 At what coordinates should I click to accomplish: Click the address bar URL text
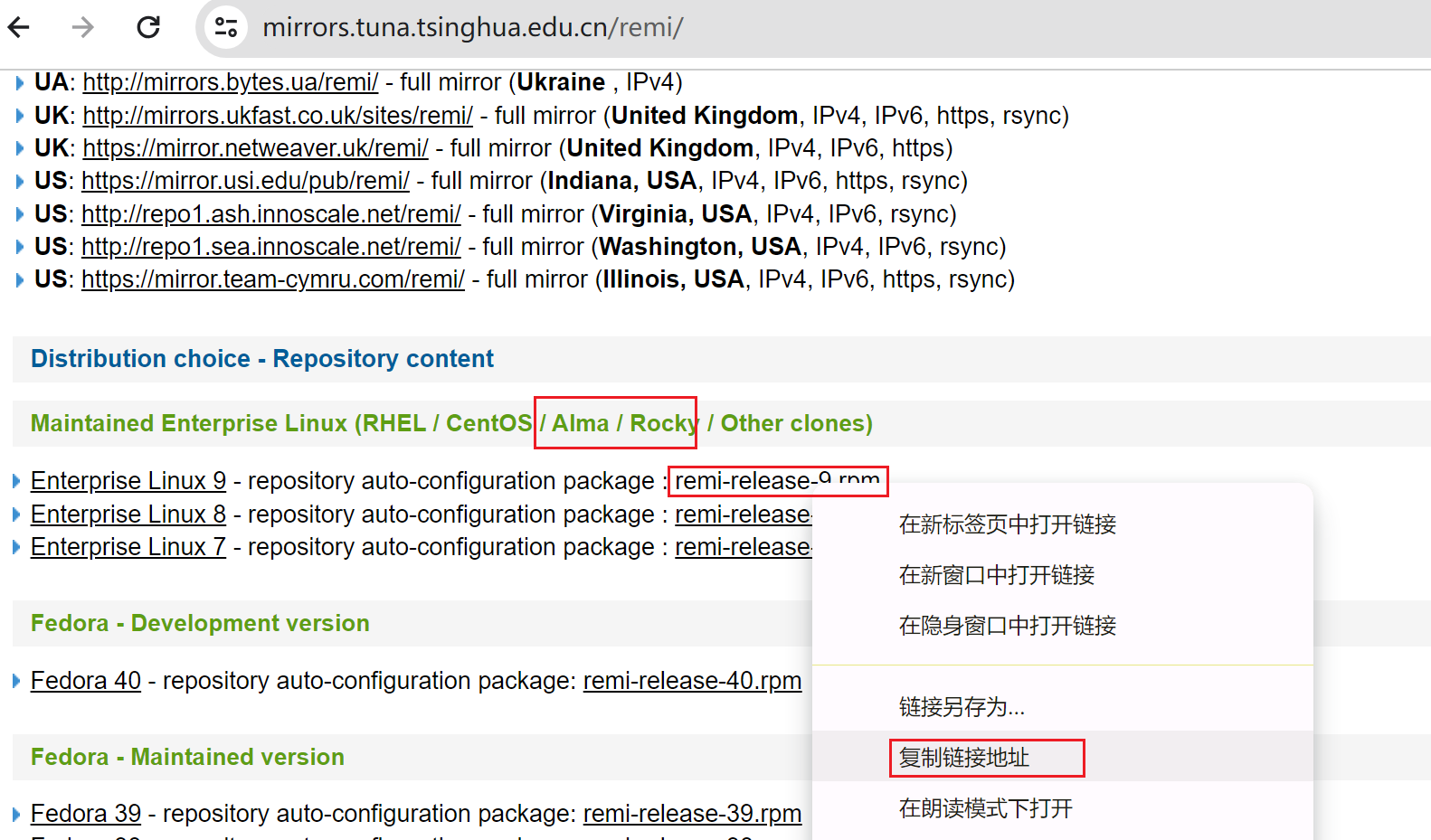tap(472, 27)
